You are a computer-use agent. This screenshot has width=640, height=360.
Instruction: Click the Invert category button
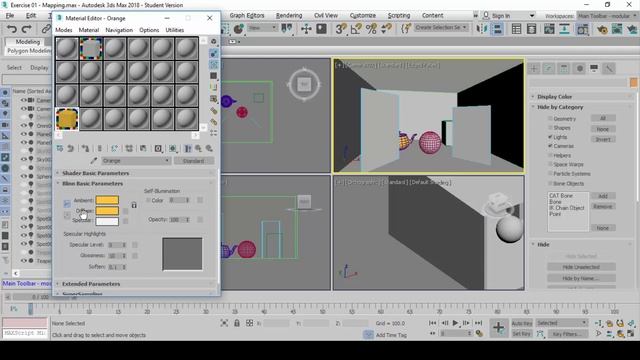coord(603,139)
